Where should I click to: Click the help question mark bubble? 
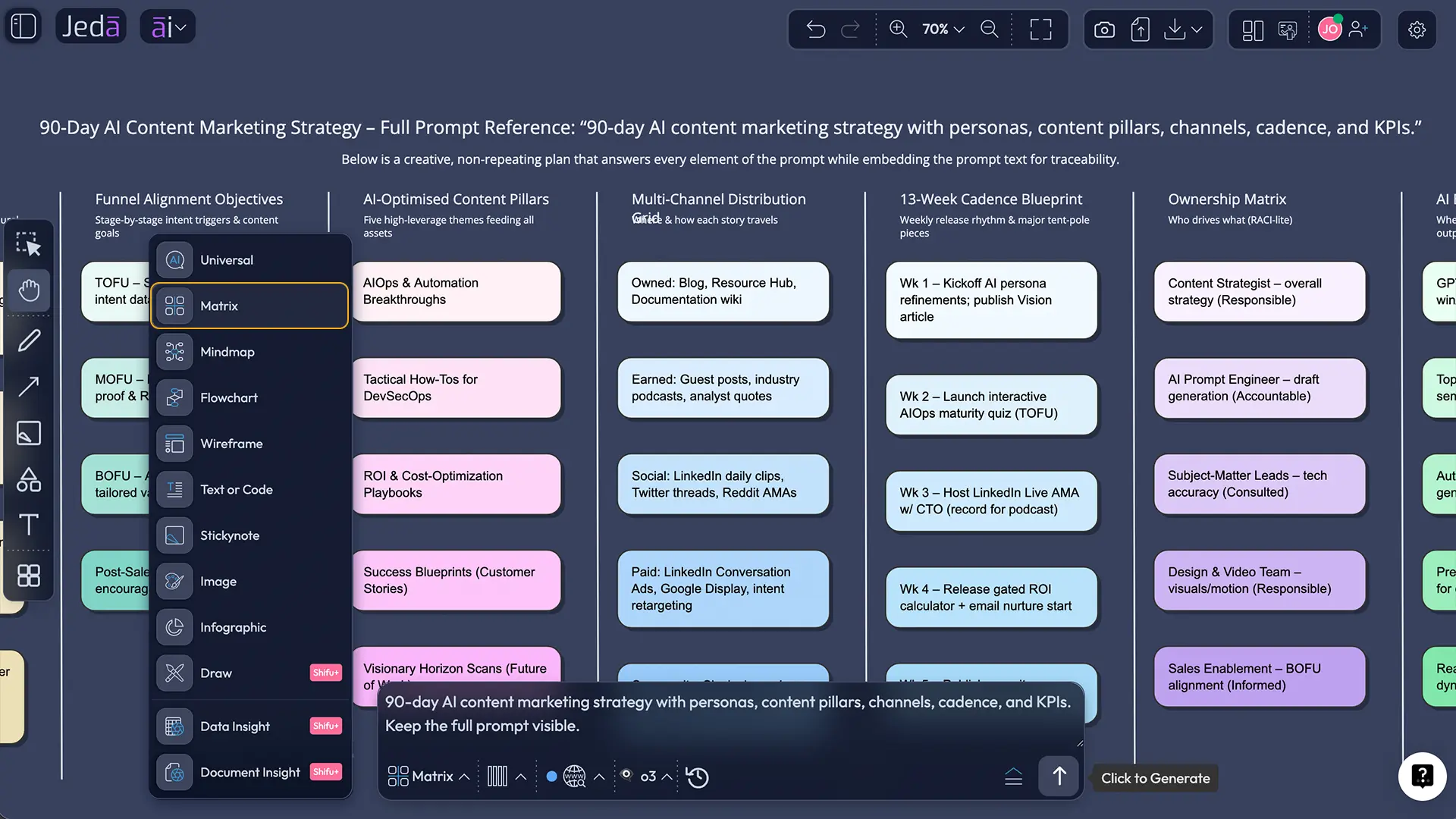point(1422,777)
